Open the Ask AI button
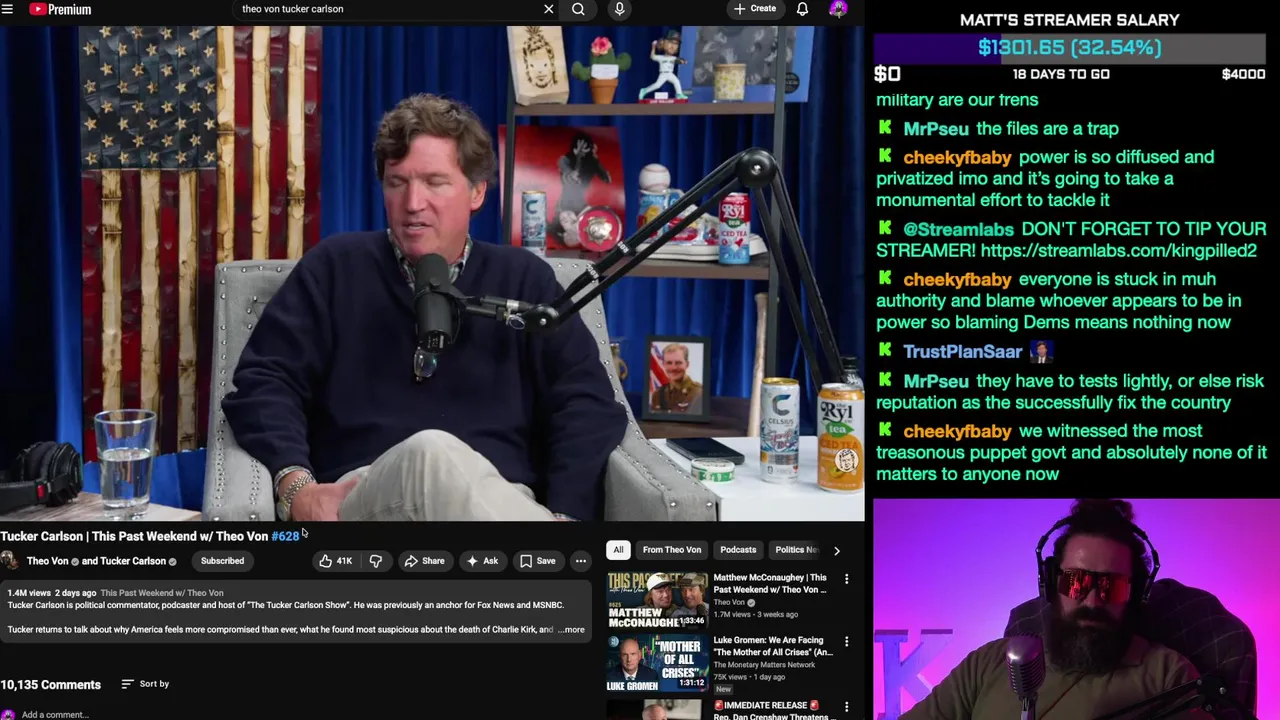Screen dimensions: 1280x720 click(482, 561)
